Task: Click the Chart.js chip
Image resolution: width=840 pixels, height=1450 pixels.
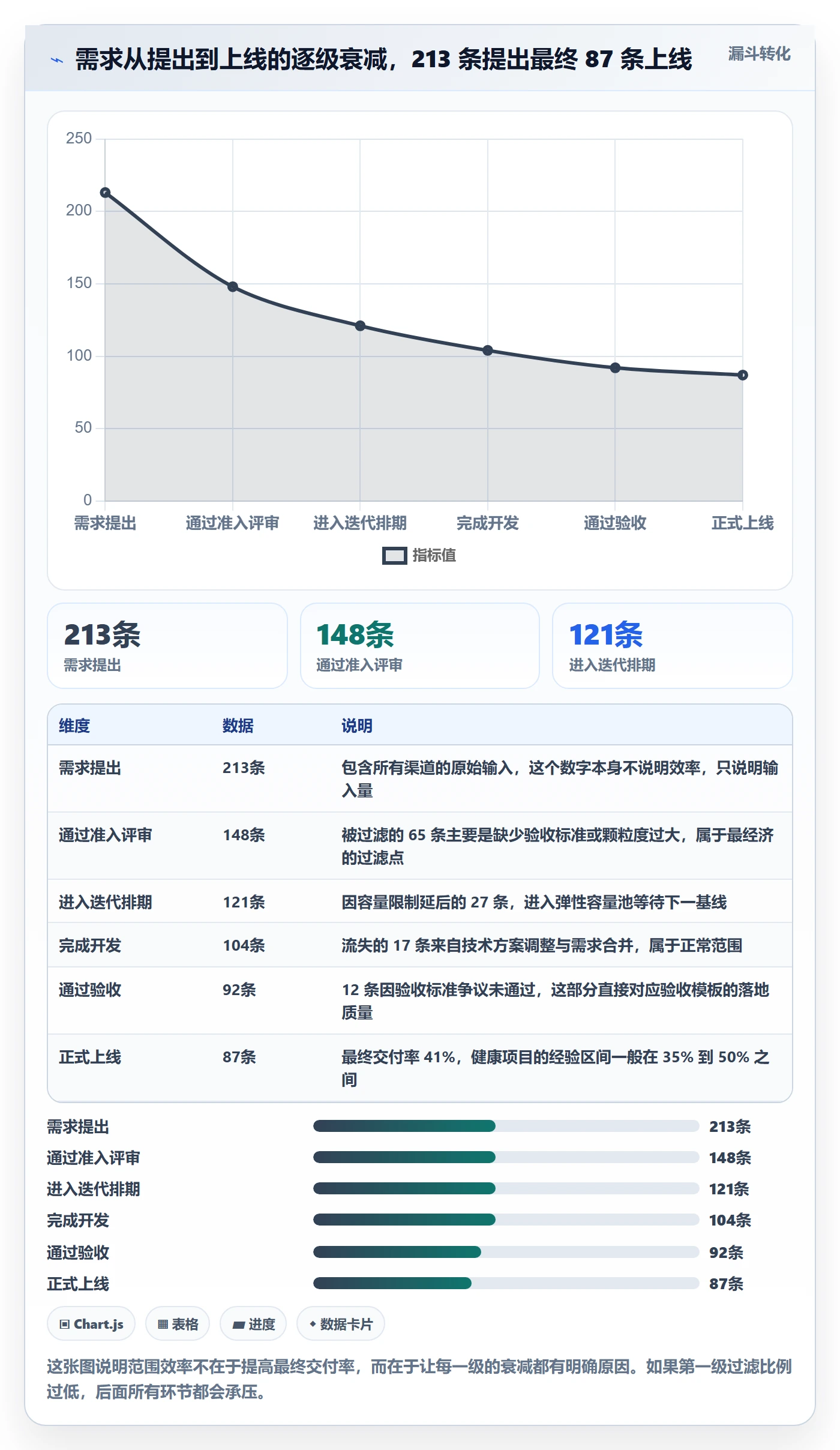Action: click(x=91, y=1324)
